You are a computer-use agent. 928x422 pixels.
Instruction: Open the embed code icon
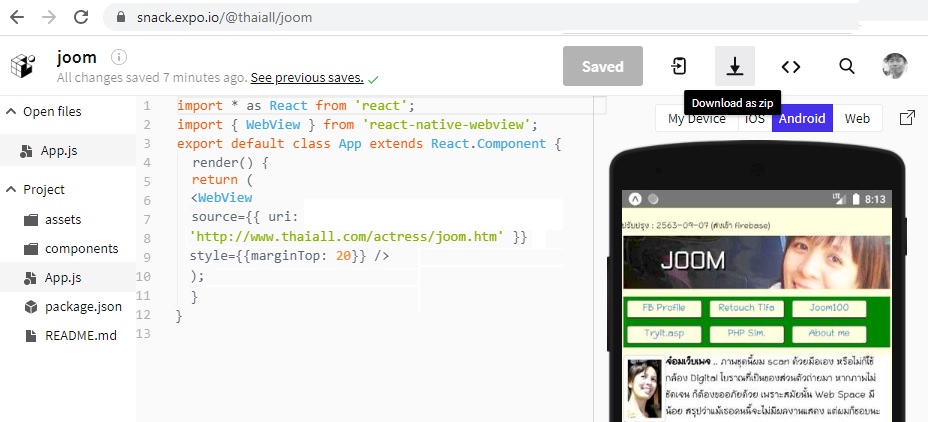pos(791,66)
